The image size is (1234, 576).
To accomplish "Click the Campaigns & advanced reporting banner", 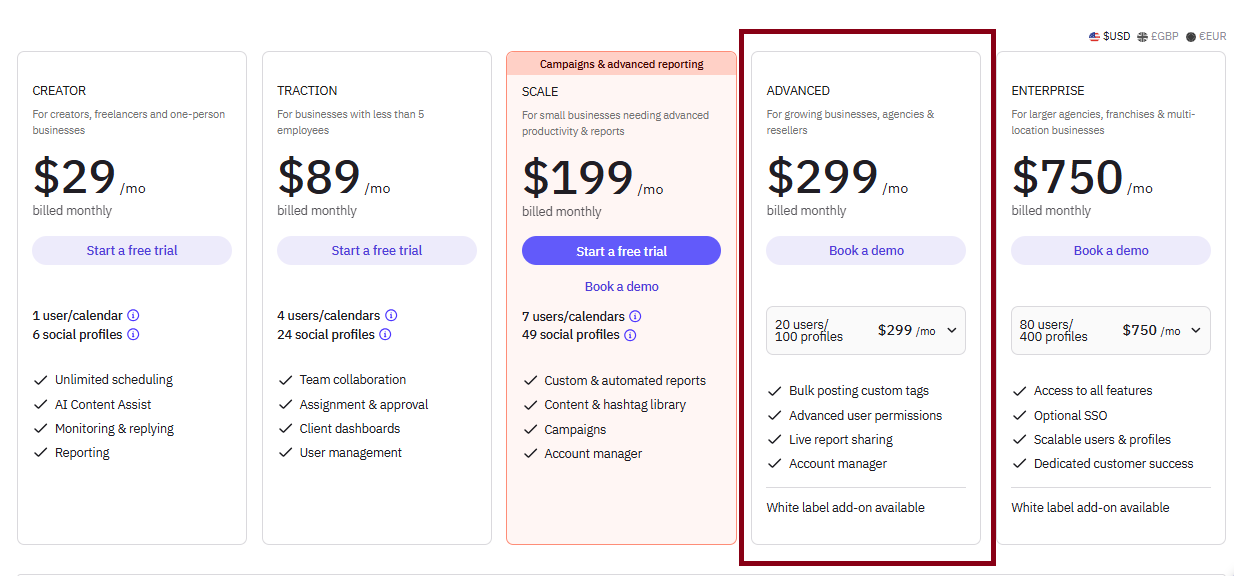I will pos(621,64).
